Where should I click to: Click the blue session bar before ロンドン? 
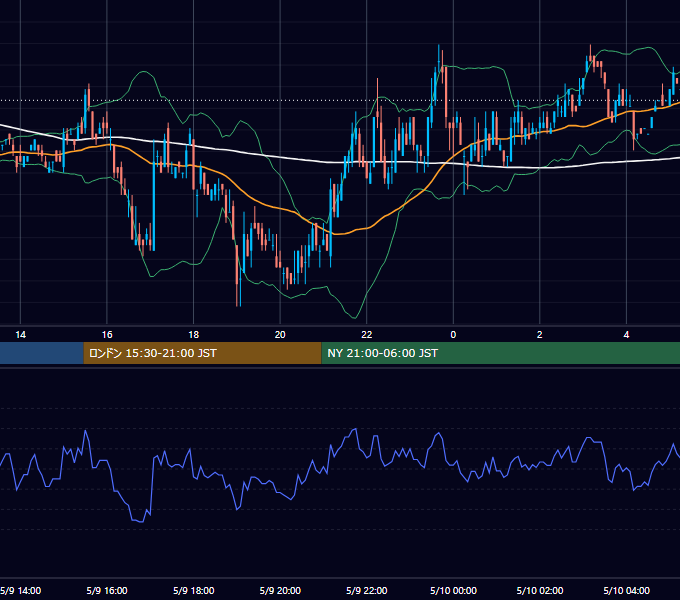[42, 353]
